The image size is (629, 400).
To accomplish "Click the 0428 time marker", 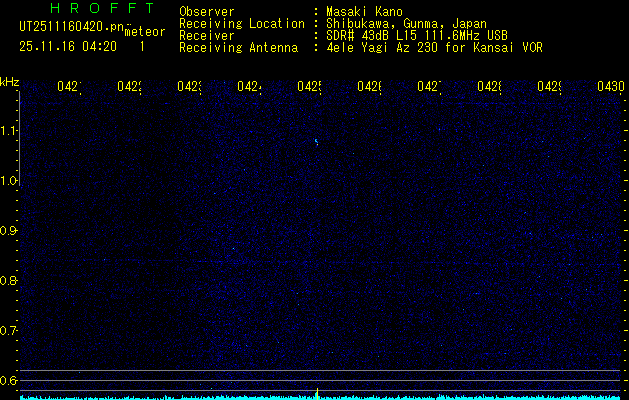I will (489, 87).
